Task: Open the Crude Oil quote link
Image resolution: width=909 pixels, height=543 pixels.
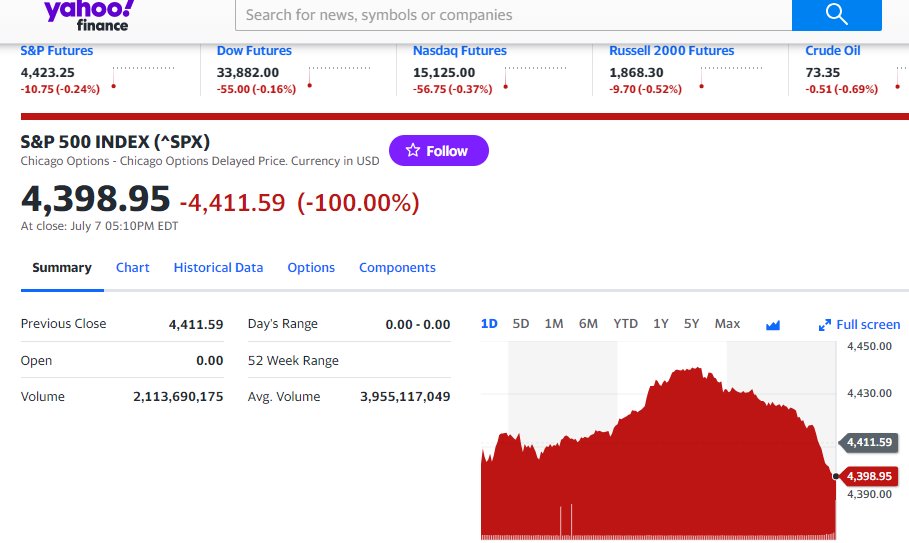Action: (x=832, y=50)
